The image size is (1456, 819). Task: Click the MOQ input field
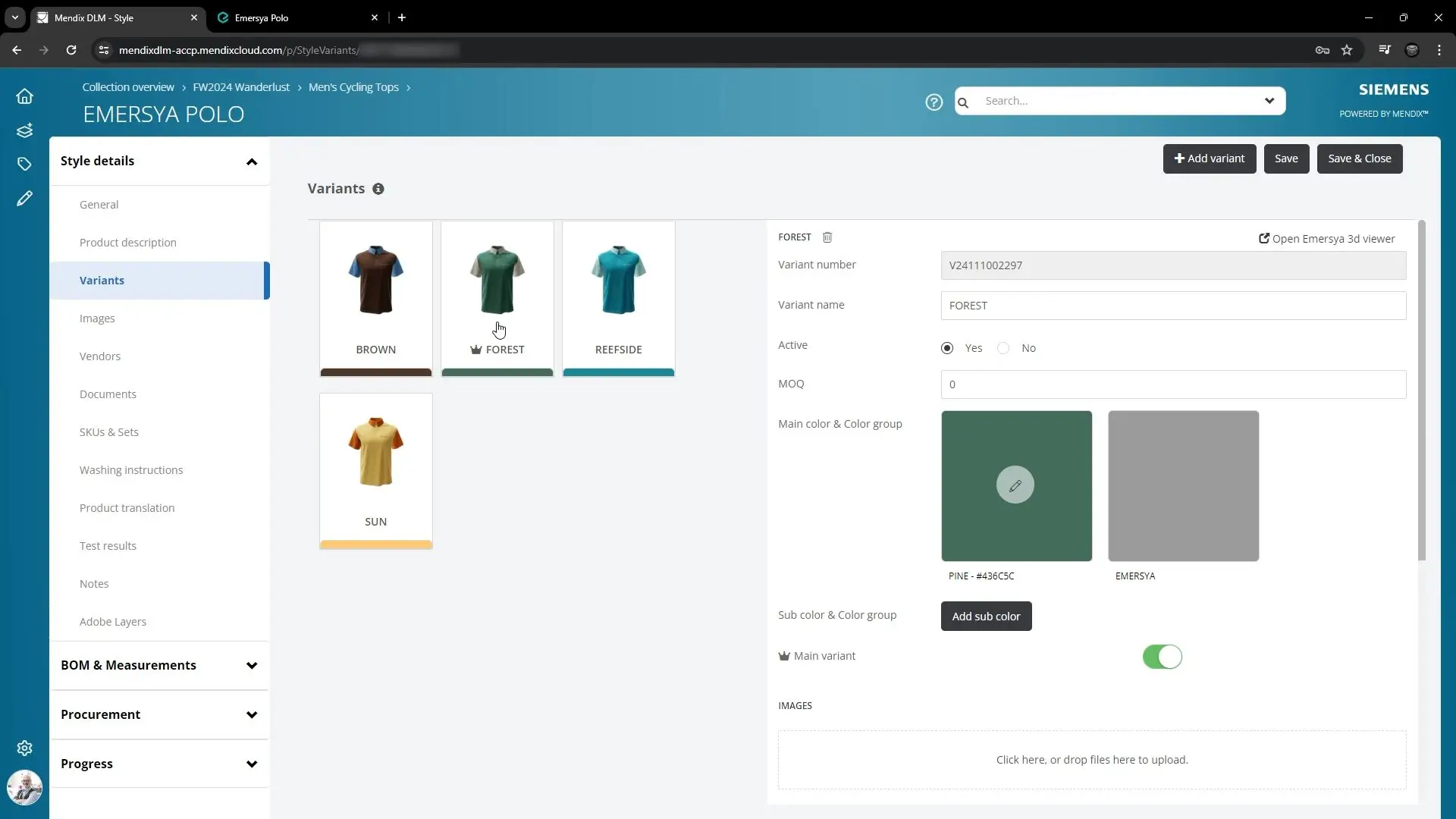(1173, 384)
